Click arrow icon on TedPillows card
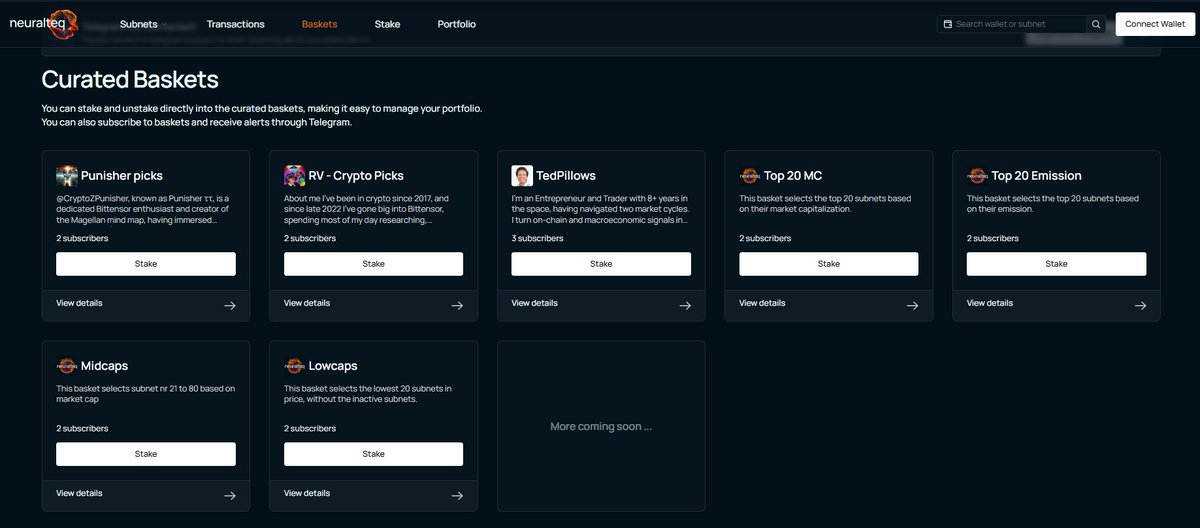The image size is (1200, 528). pyautogui.click(x=685, y=305)
